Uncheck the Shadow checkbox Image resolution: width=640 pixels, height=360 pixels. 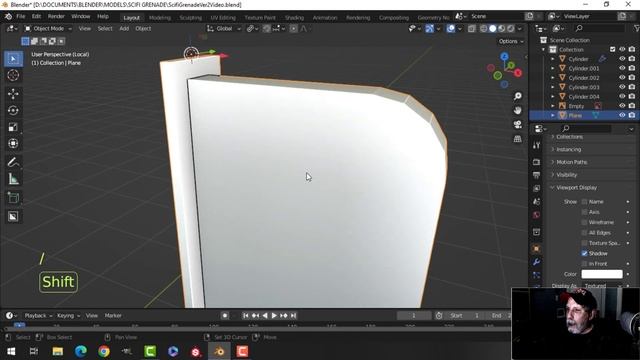pos(584,253)
